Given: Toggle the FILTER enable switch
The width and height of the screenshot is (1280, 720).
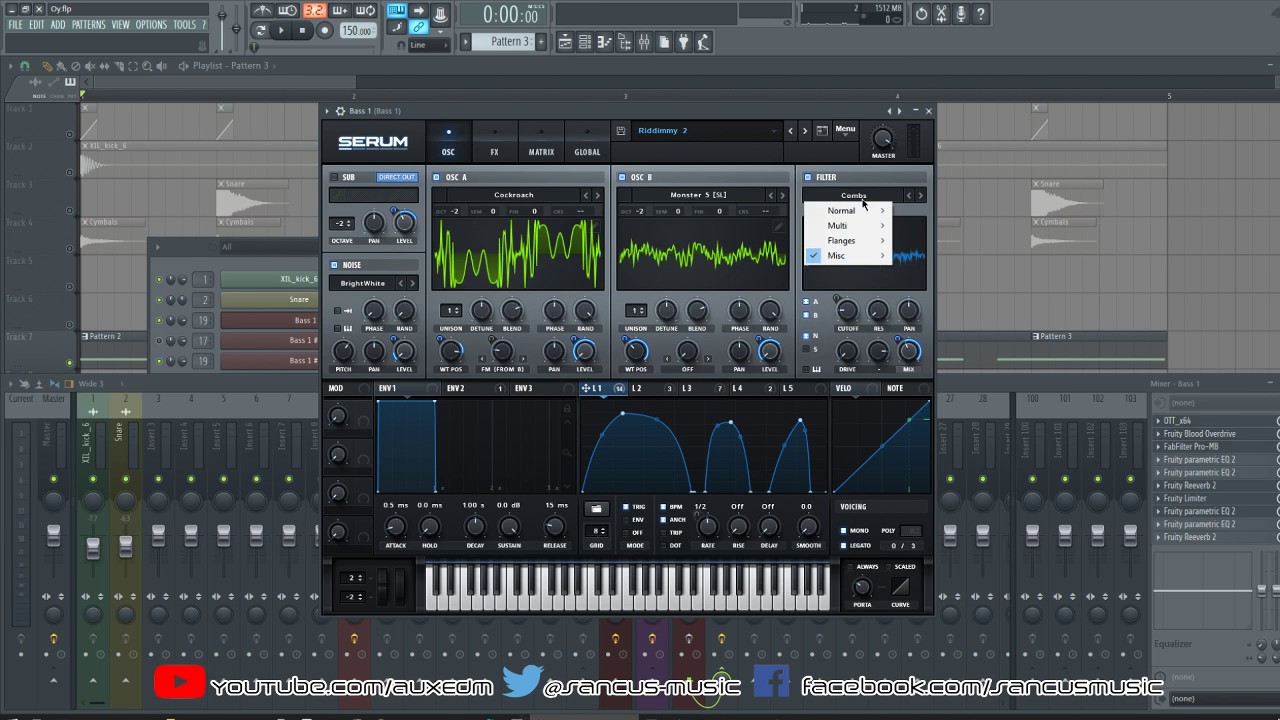Looking at the screenshot, I should click(x=807, y=177).
